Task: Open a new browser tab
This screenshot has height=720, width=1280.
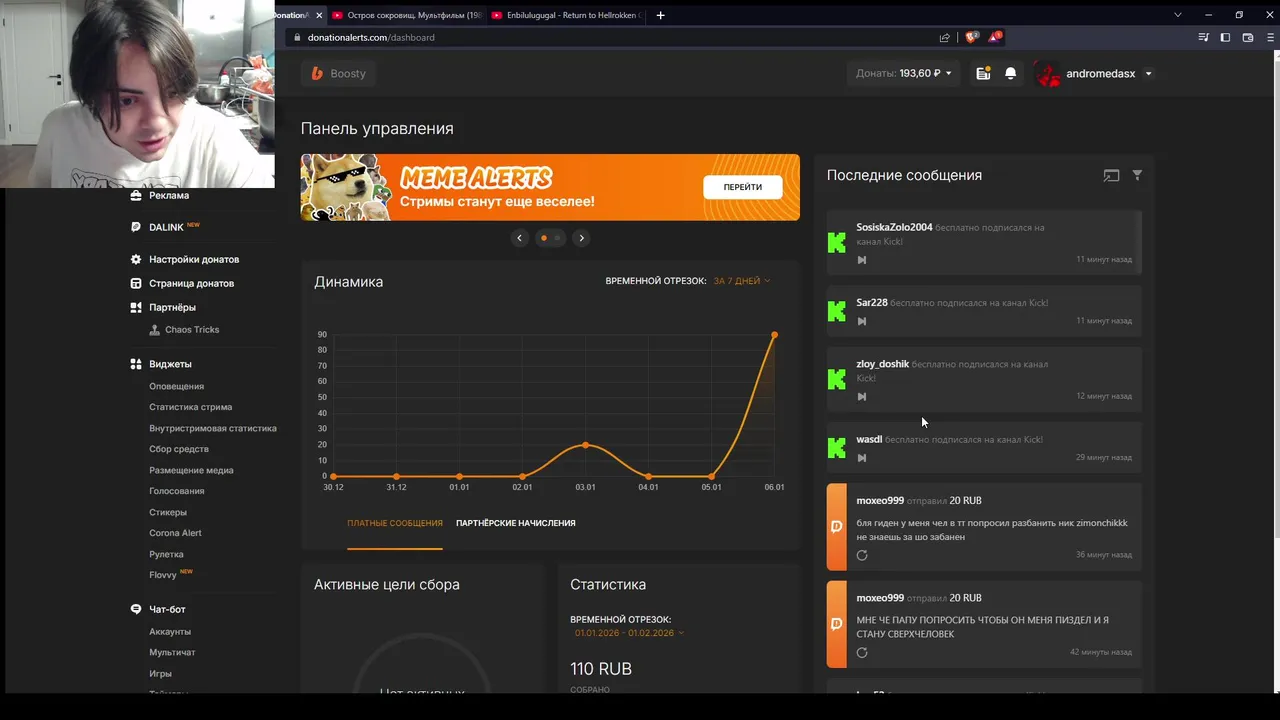Action: pyautogui.click(x=660, y=15)
